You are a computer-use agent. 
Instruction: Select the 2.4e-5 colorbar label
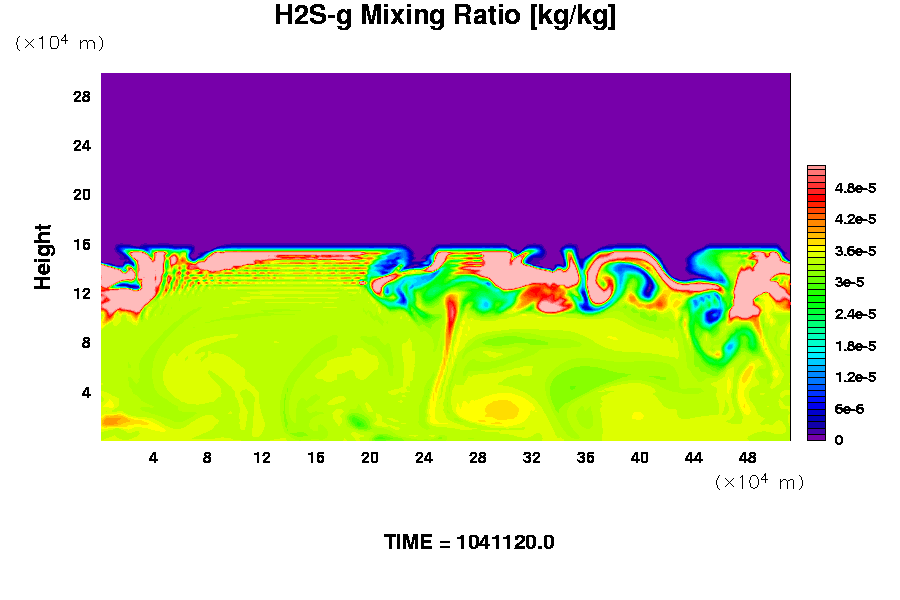(x=855, y=314)
